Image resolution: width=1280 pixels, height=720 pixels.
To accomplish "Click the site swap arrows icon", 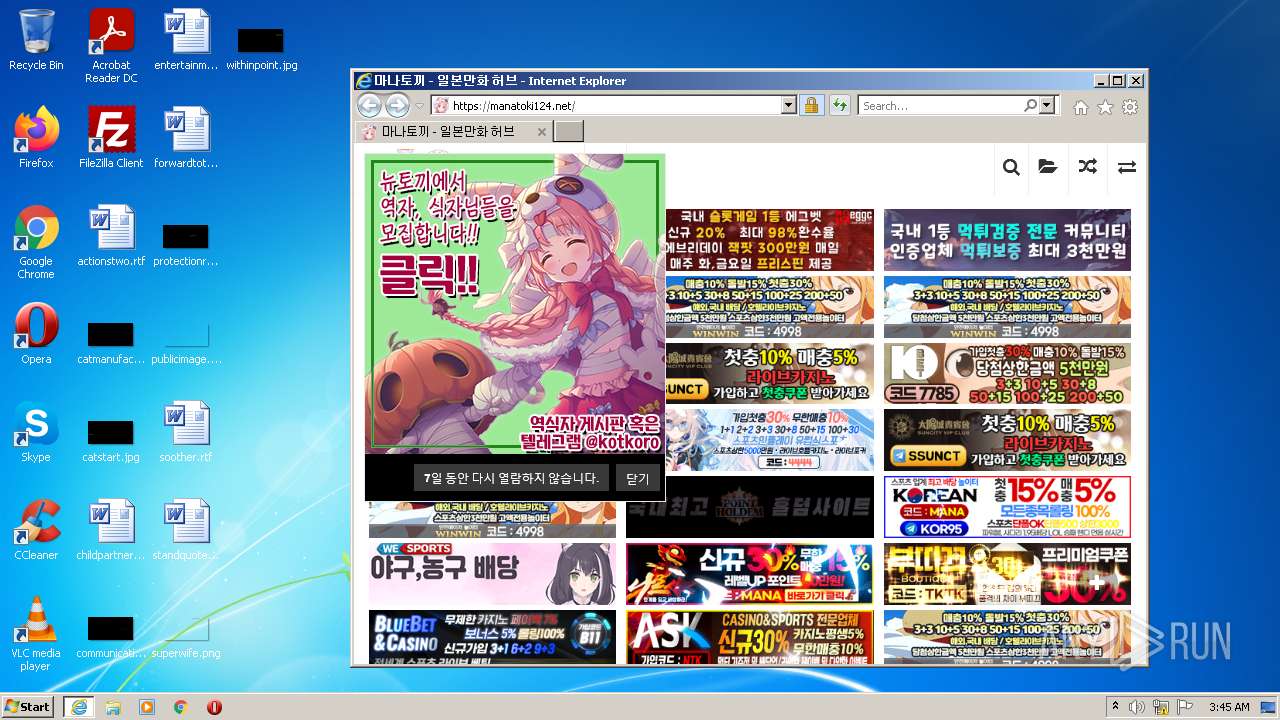I will tap(1127, 167).
